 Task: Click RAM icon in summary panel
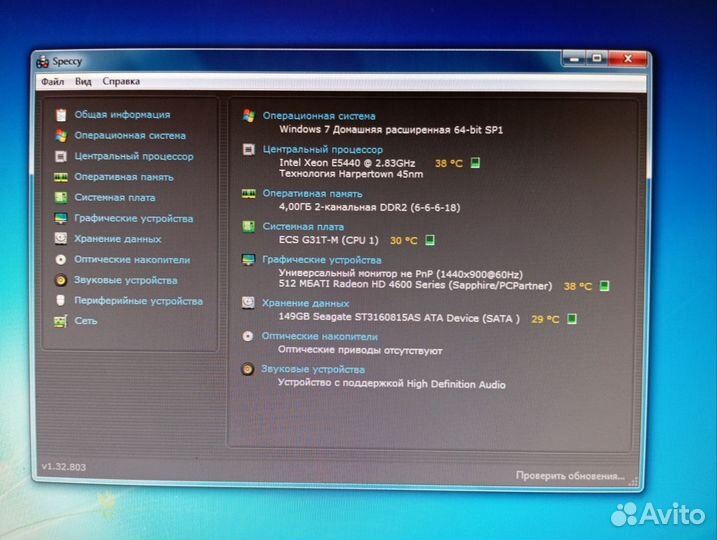248,194
